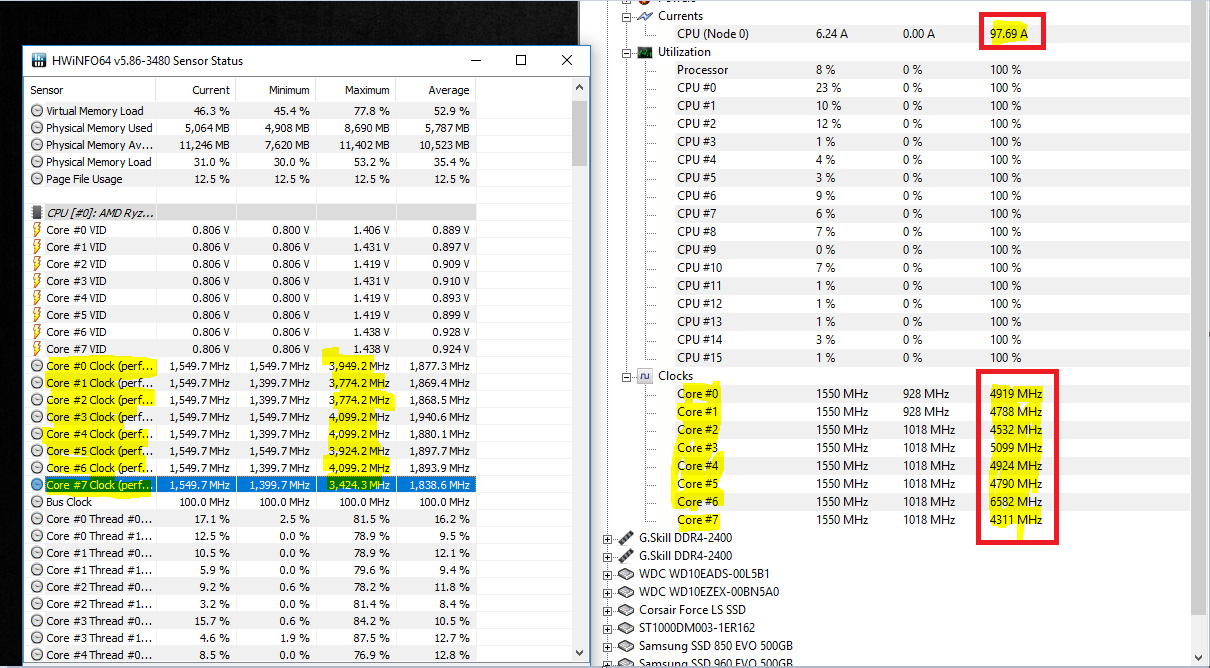Click the Currents category icon in the tree
1210x668 pixels.
[x=646, y=16]
